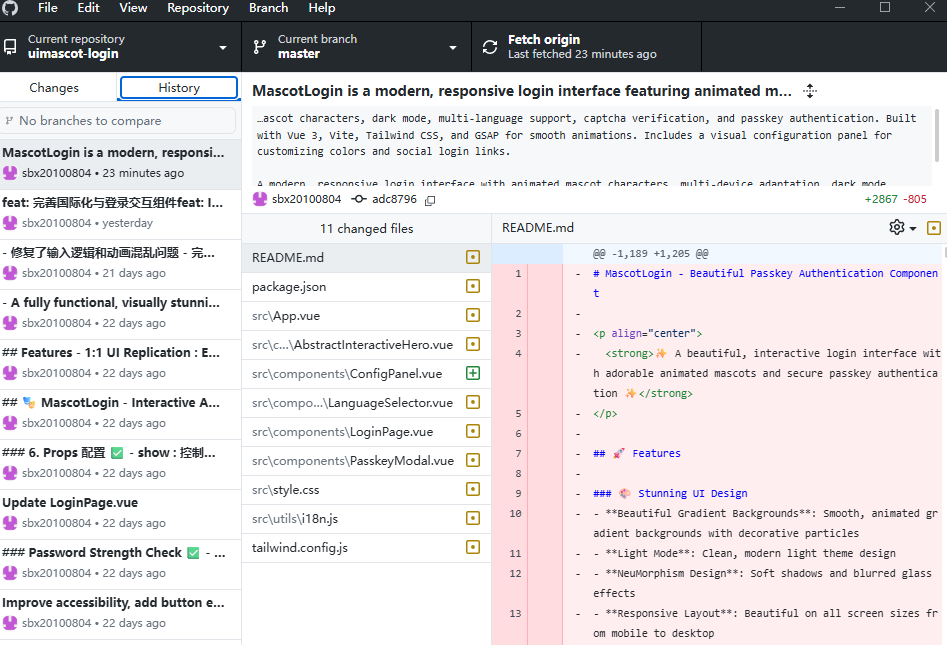Select ConfigPanel.vue in changed files
This screenshot has height=645, width=947.
[x=367, y=374]
